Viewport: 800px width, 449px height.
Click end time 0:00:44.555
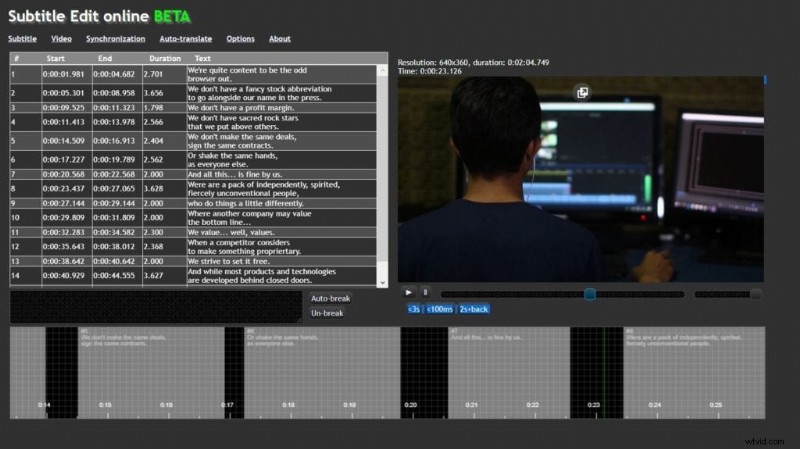click(x=114, y=276)
